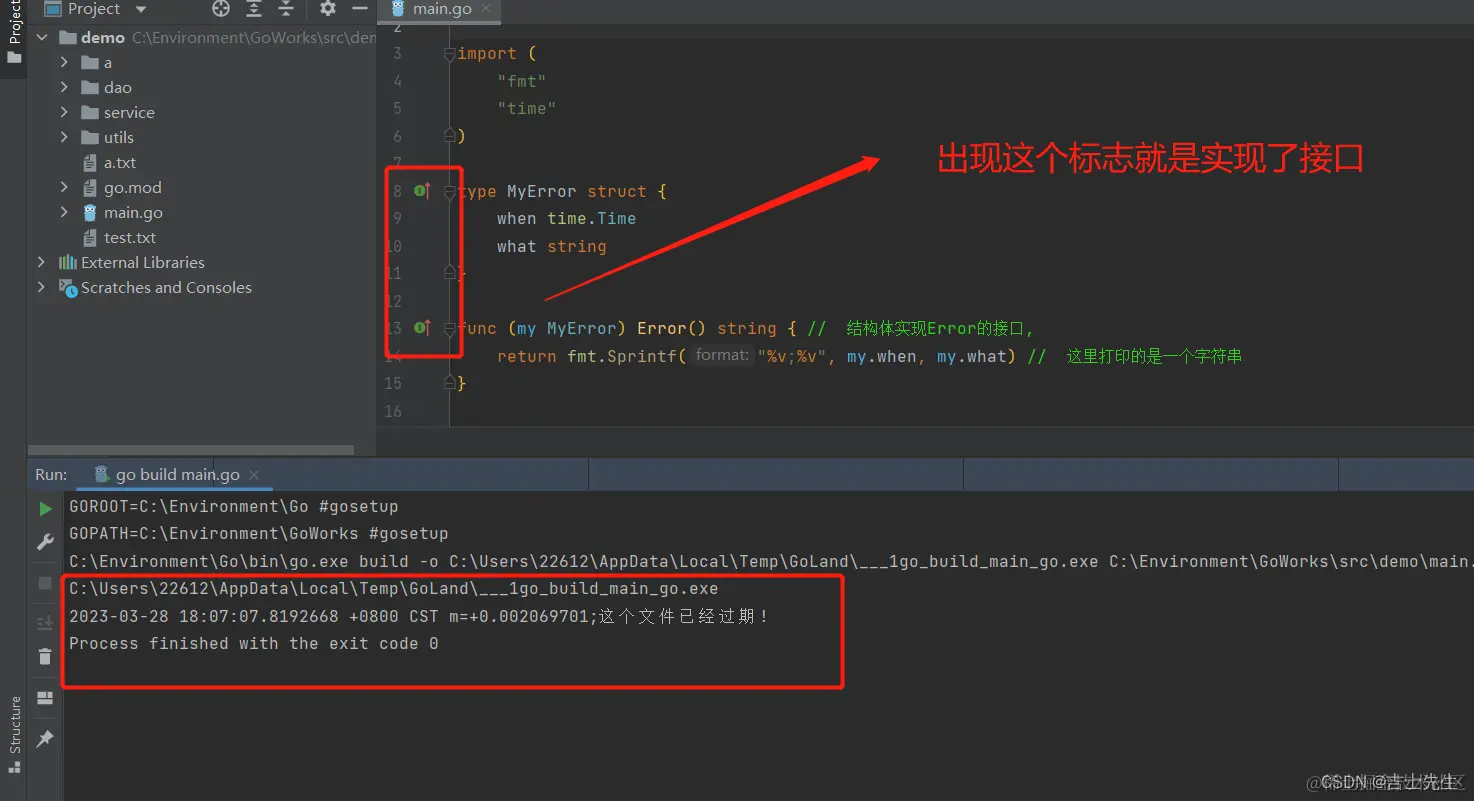Screen dimensions: 1474x801
Task: Select Scratches and Consoles node
Action: [155, 287]
